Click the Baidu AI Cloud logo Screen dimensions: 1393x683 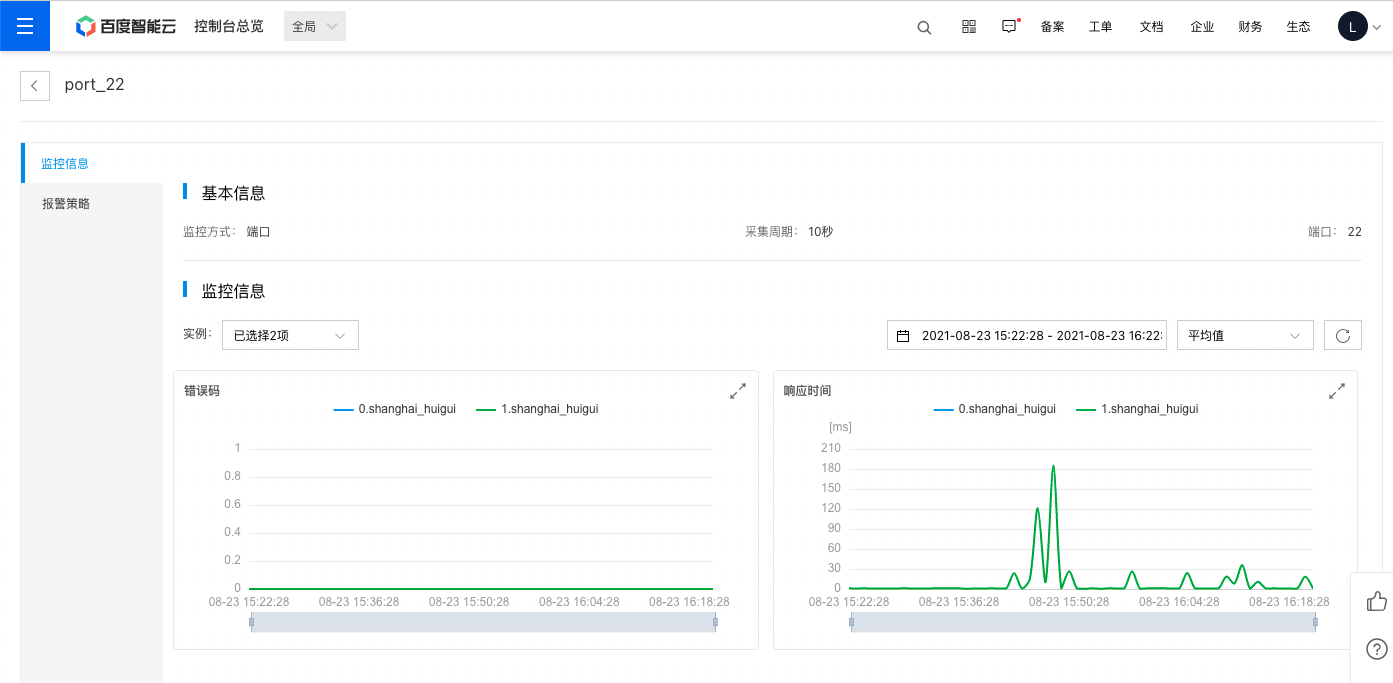tap(126, 27)
